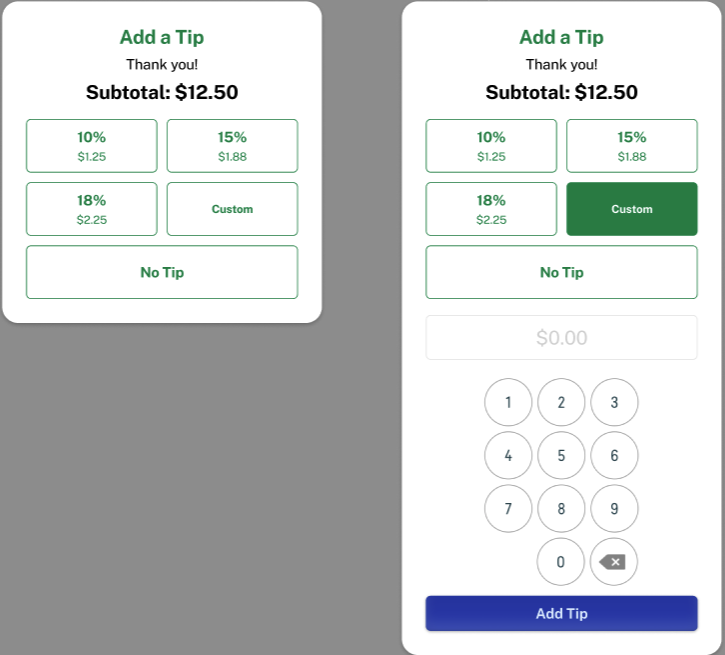Select No Tip above the amount field

coord(561,272)
